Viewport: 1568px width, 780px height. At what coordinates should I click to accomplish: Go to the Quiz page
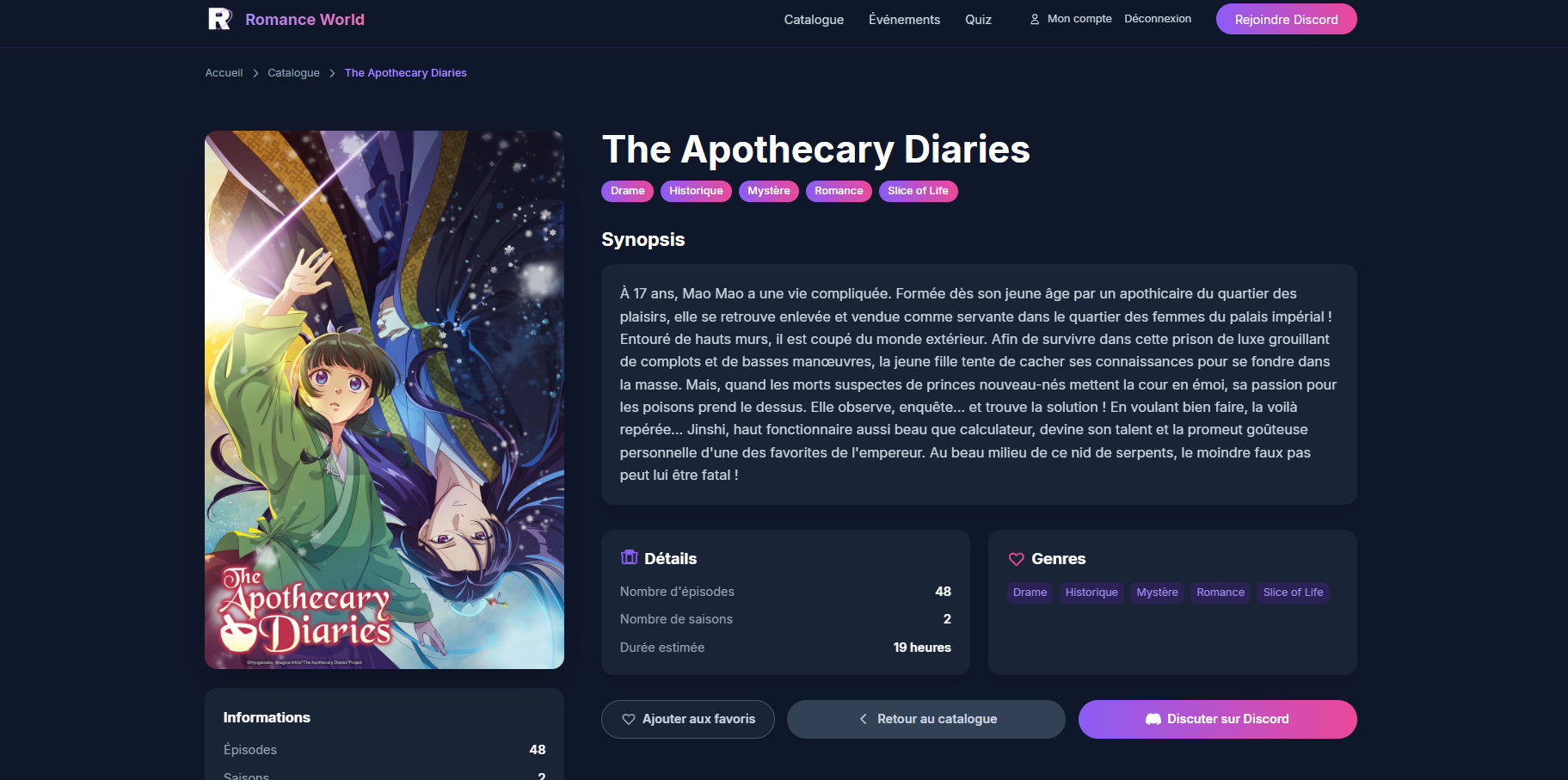[x=978, y=19]
